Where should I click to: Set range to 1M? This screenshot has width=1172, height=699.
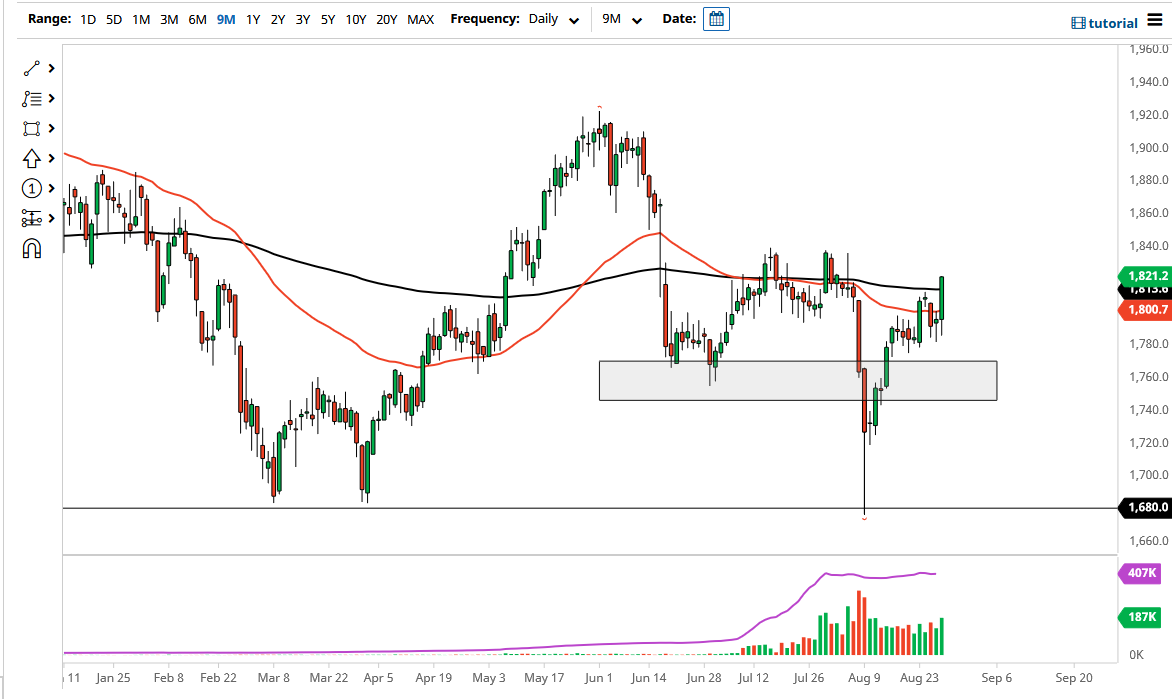tap(141, 19)
